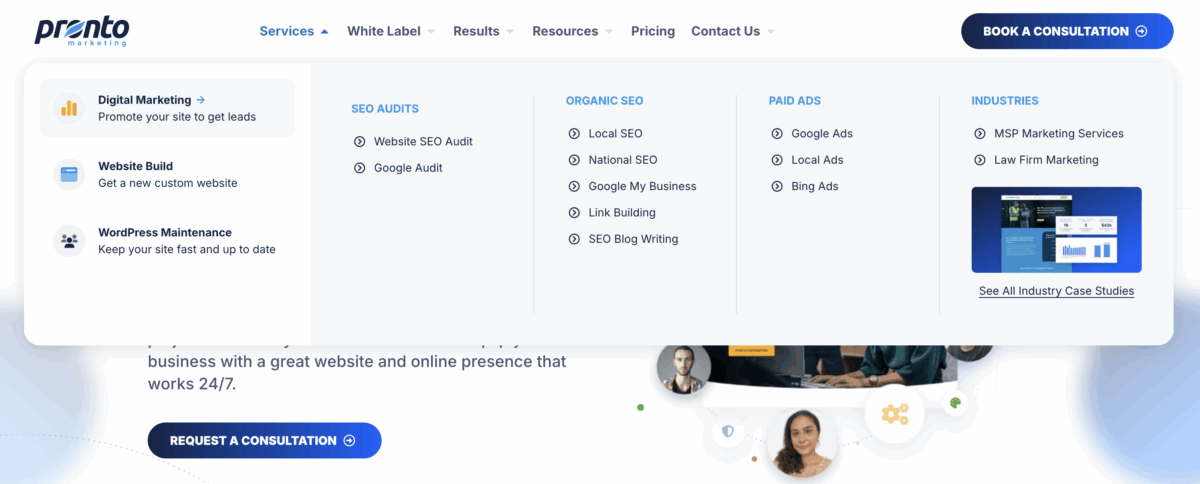Open the Law Firm Marketing link
The width and height of the screenshot is (1200, 484).
pos(1046,160)
